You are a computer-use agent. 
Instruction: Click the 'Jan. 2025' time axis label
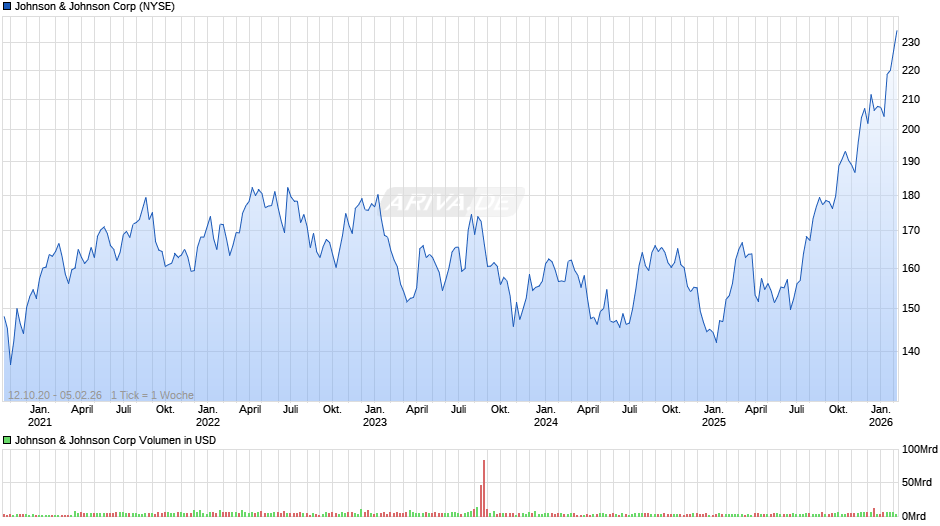(x=713, y=416)
